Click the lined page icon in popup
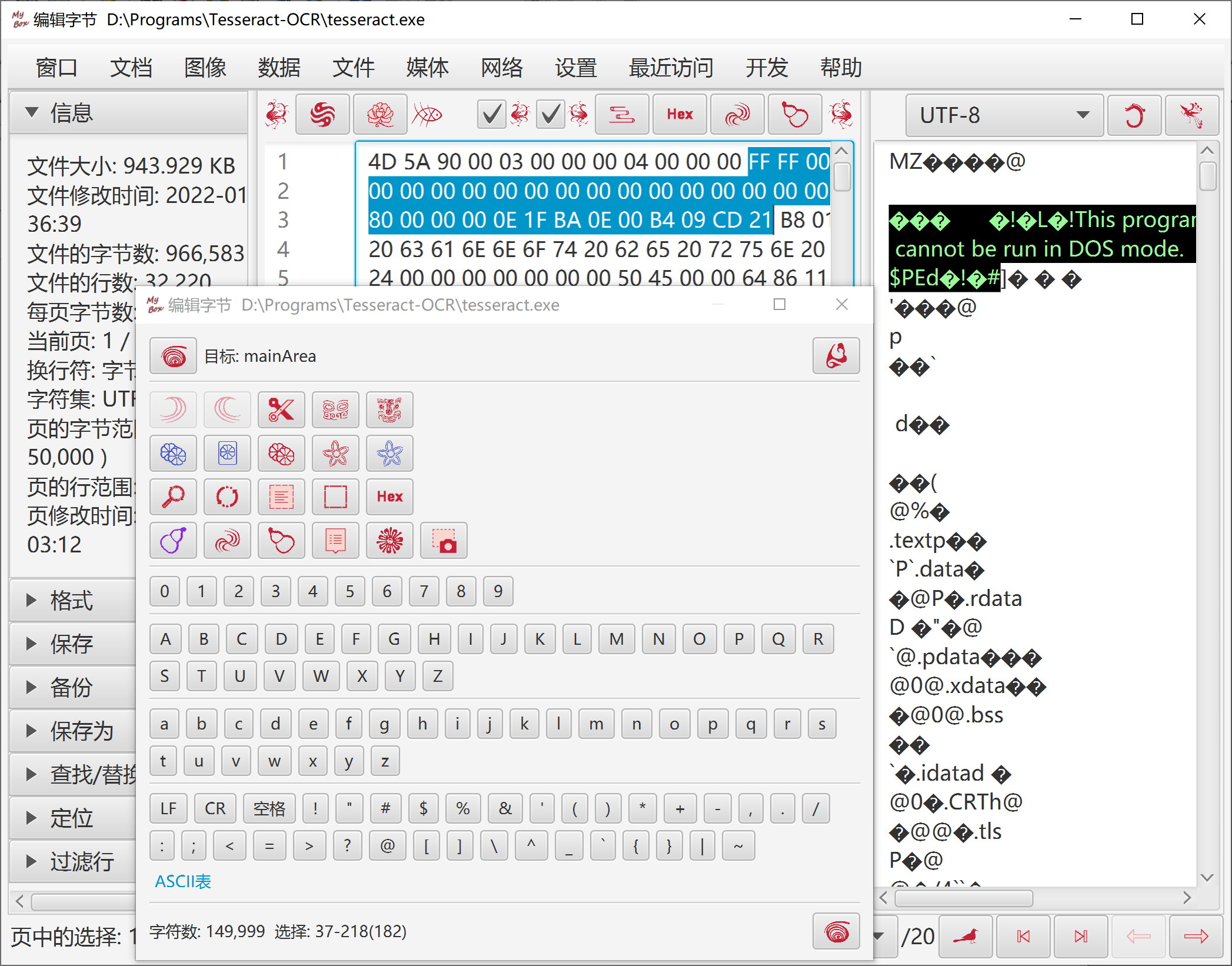This screenshot has height=966, width=1232. tap(281, 497)
